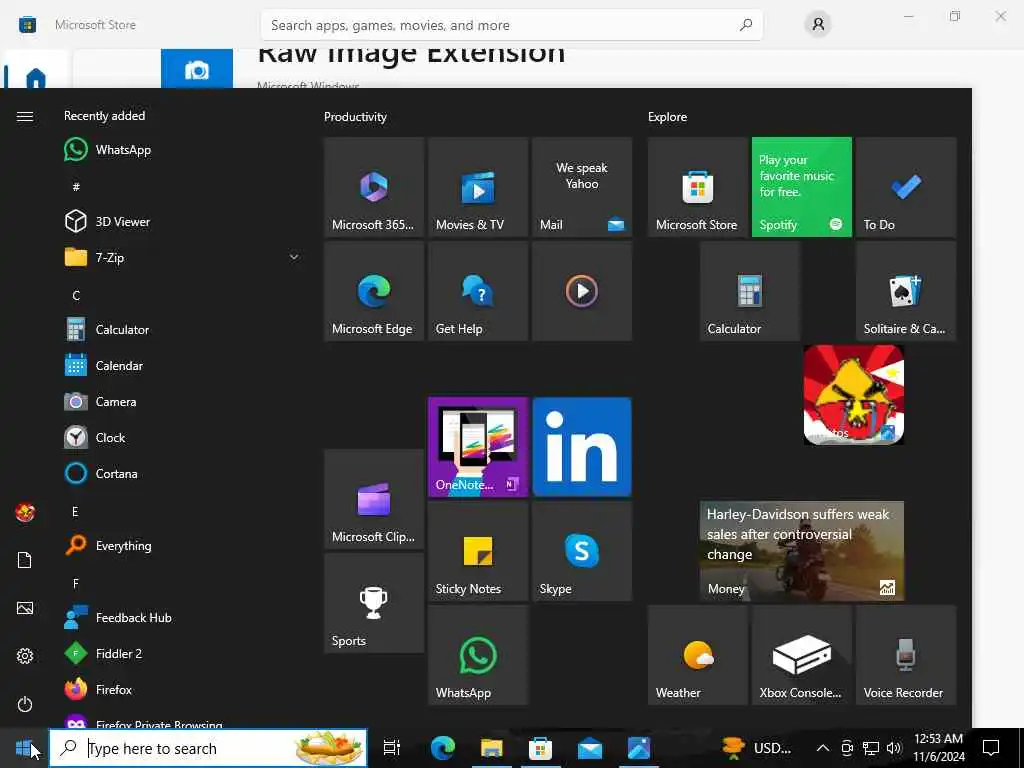Open the LinkedIn tile
The height and width of the screenshot is (768, 1024).
pos(582,447)
